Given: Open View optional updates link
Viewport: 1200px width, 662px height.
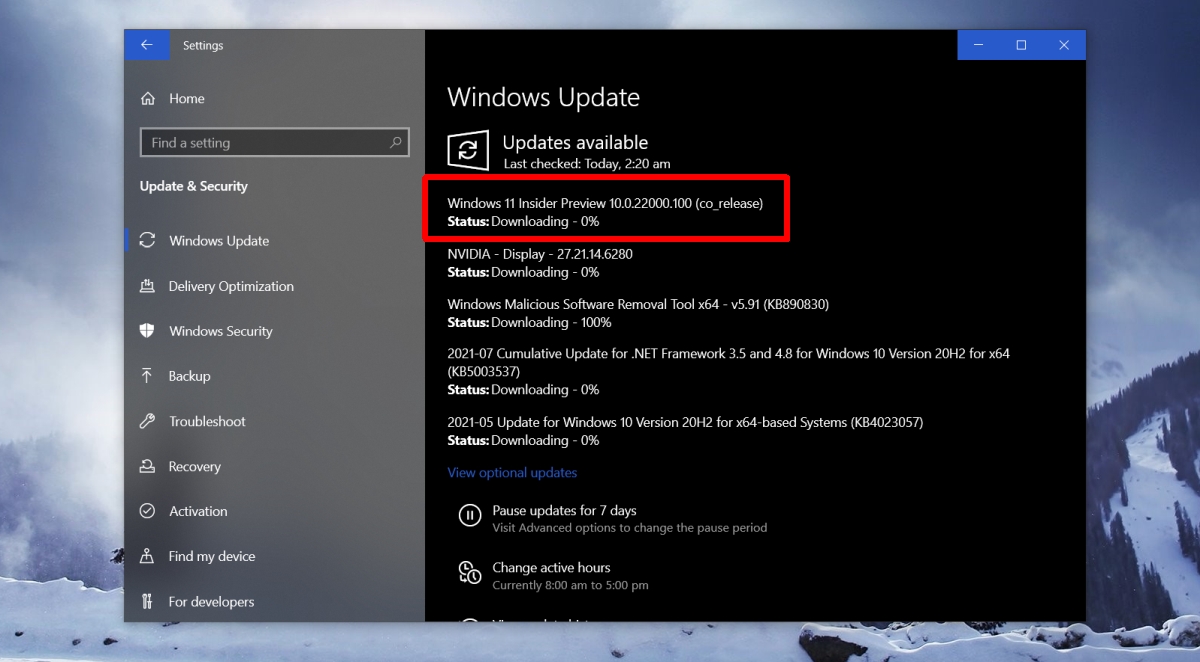Looking at the screenshot, I should (512, 472).
